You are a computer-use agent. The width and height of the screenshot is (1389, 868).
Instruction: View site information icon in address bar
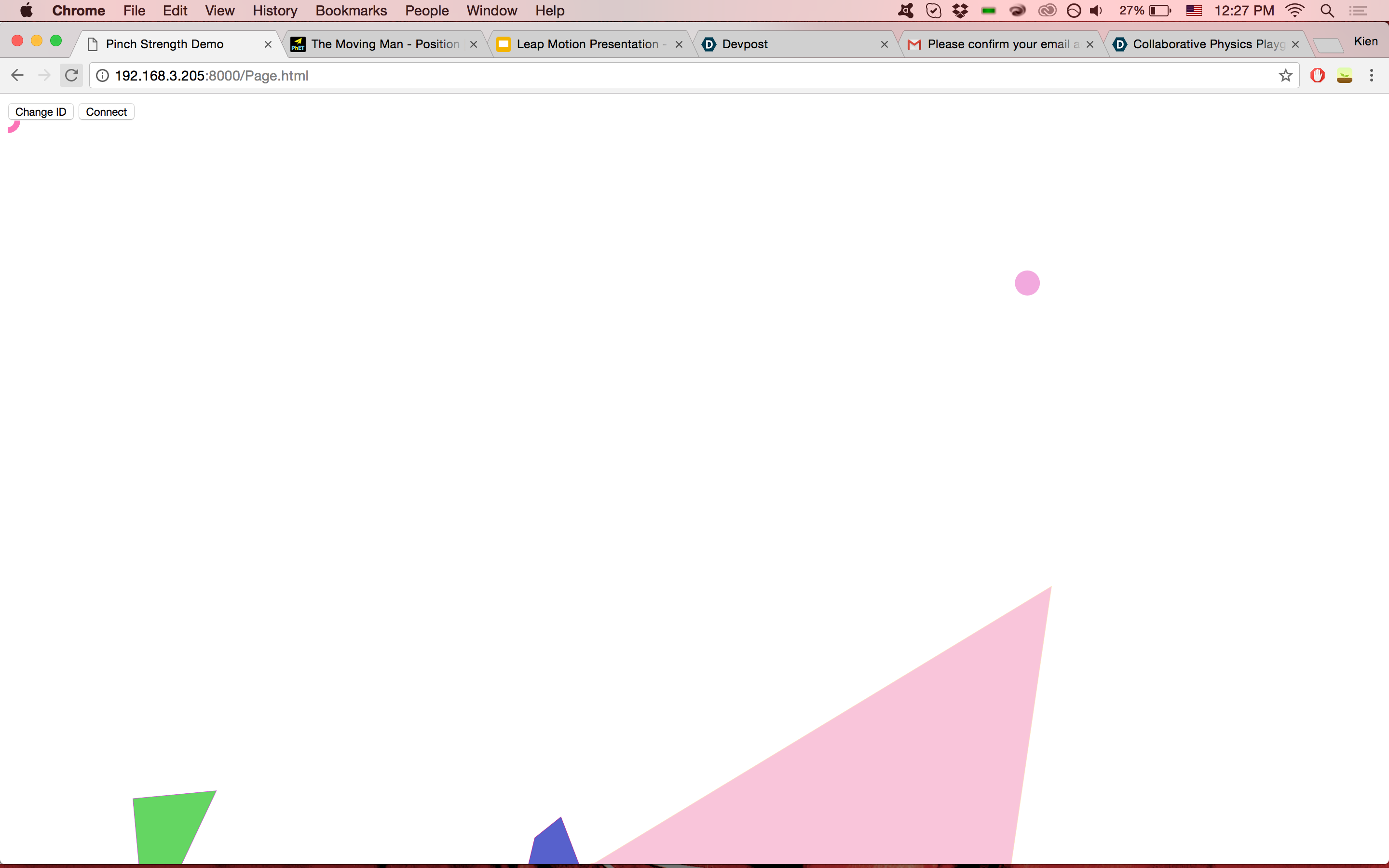(102, 75)
